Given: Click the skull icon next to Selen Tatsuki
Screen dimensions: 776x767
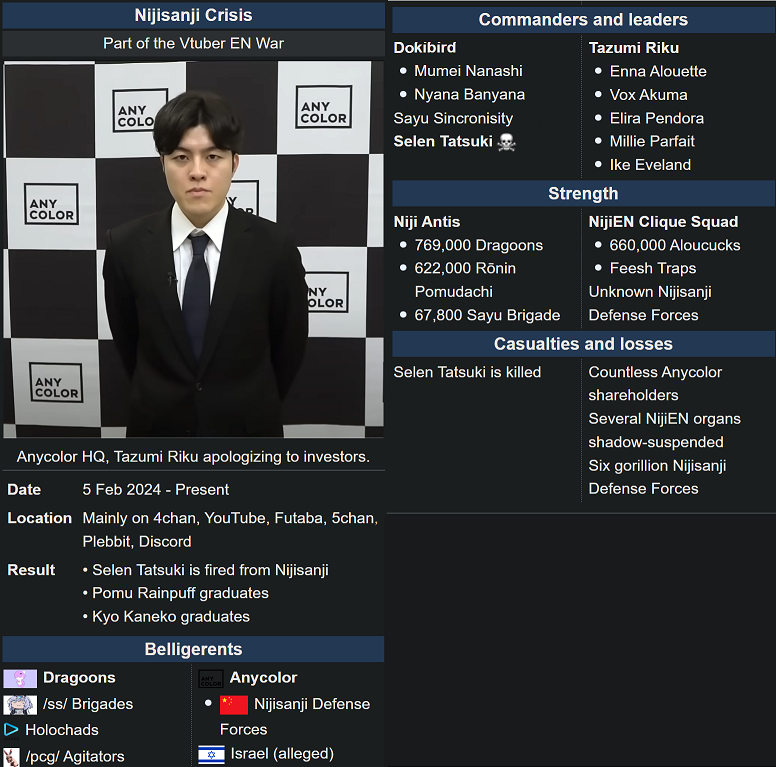Looking at the screenshot, I should point(507,143).
